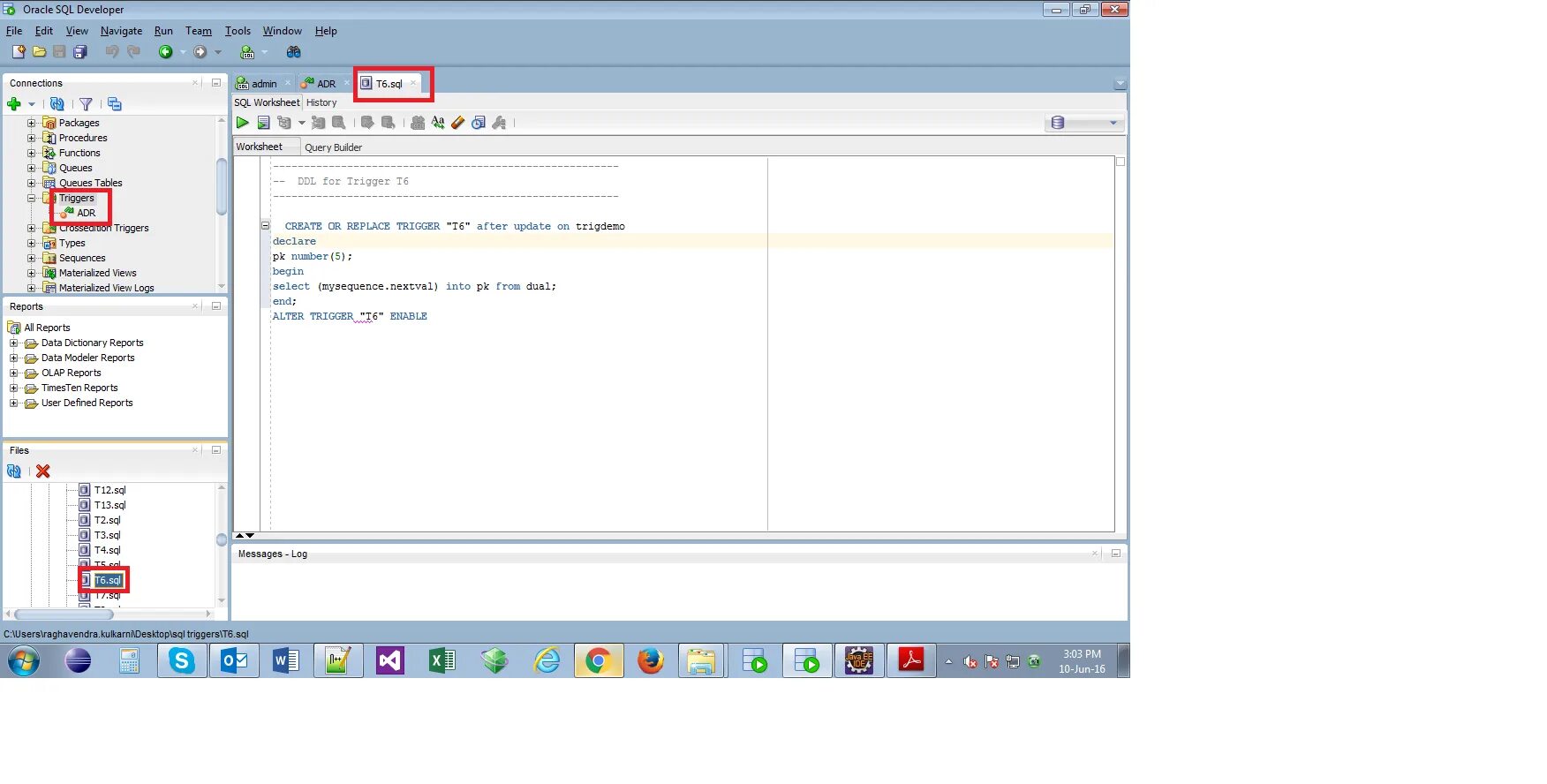Open the File menu
Screen dimensions: 1547x784
14,31
